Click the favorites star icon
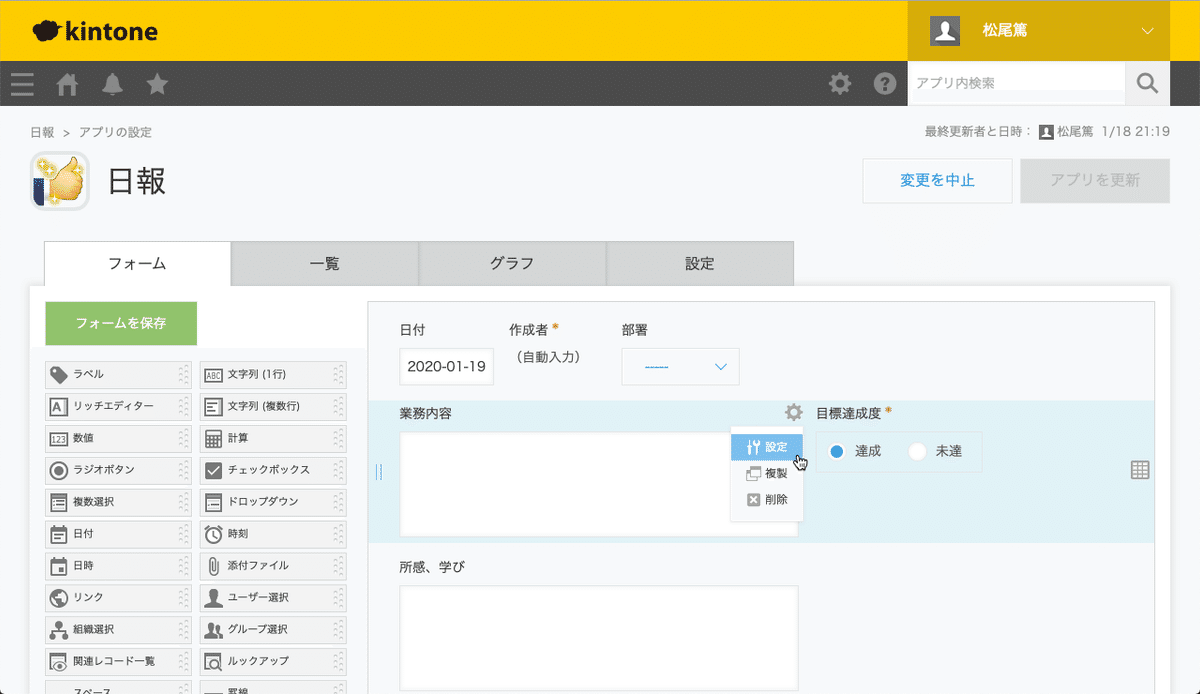The width and height of the screenshot is (1200, 694). point(157,84)
